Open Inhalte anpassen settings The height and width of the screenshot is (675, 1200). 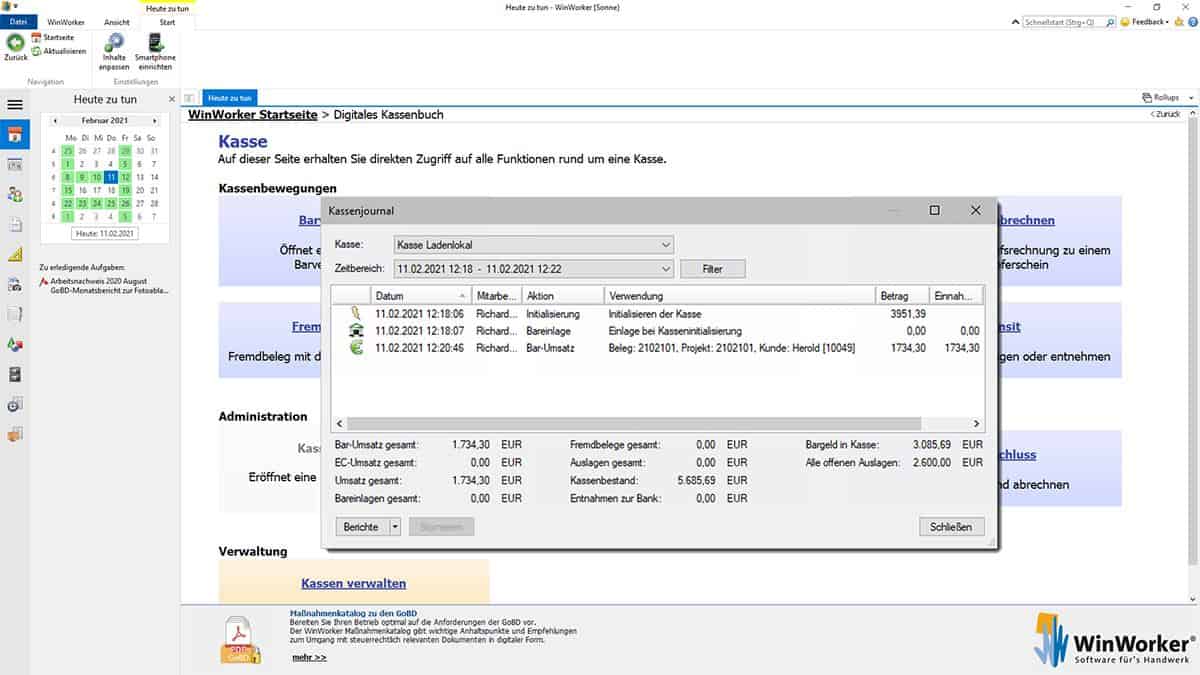(x=114, y=52)
